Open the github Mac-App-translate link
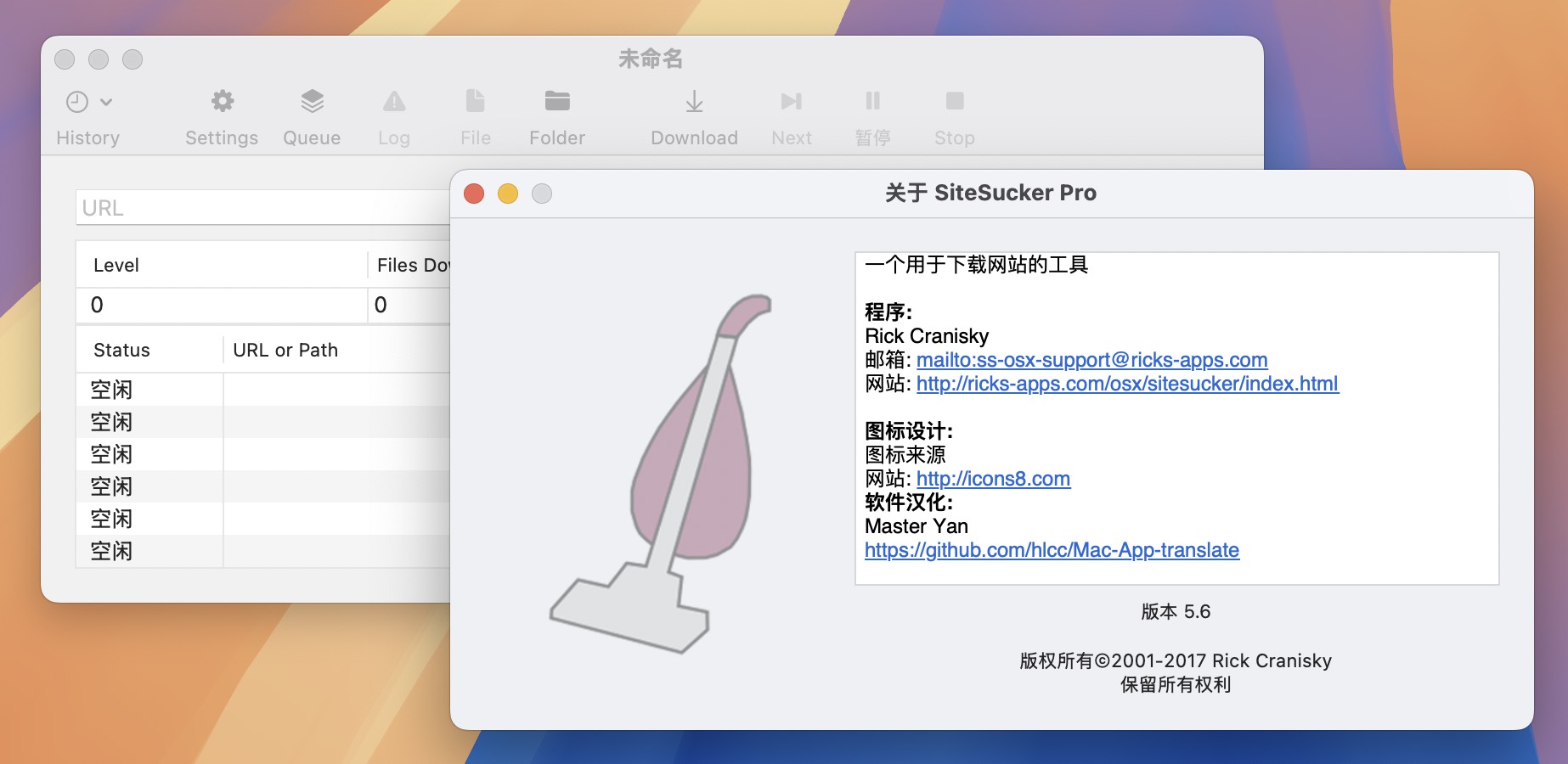This screenshot has height=764, width=1568. tap(1052, 550)
